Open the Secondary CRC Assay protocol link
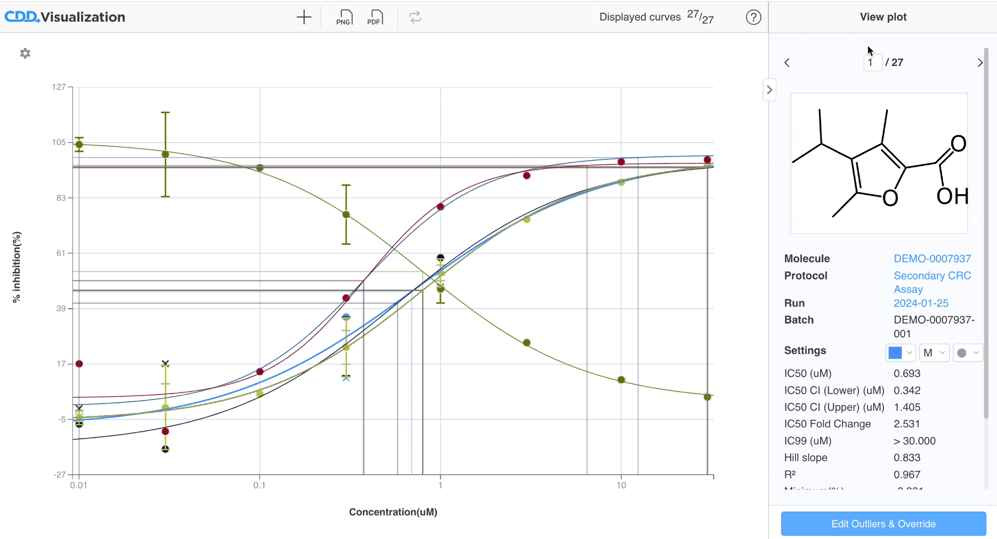This screenshot has width=997, height=539. pos(932,282)
